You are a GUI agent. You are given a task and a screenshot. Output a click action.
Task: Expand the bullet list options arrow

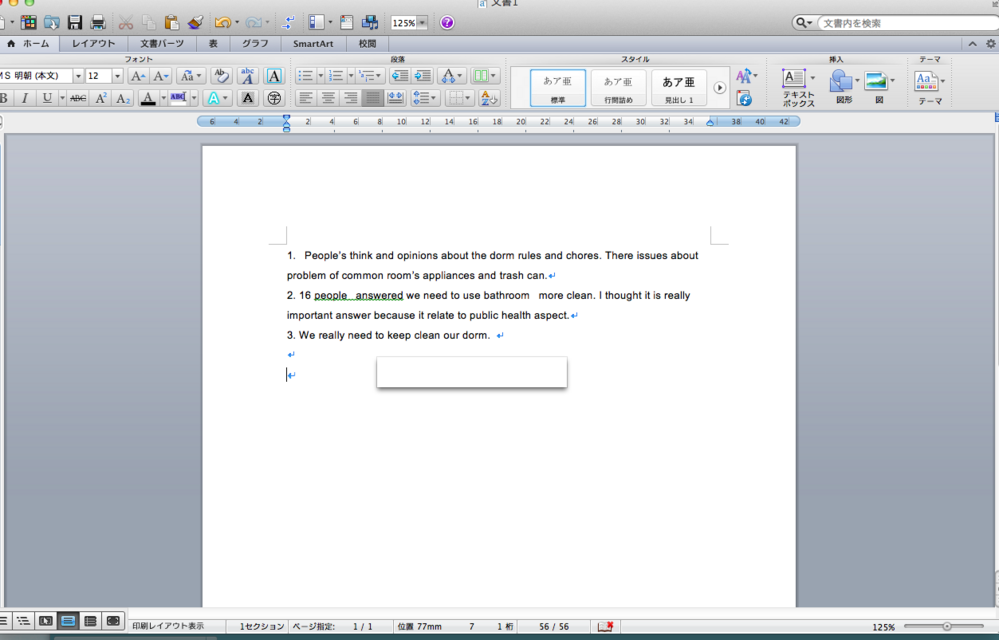coord(320,76)
